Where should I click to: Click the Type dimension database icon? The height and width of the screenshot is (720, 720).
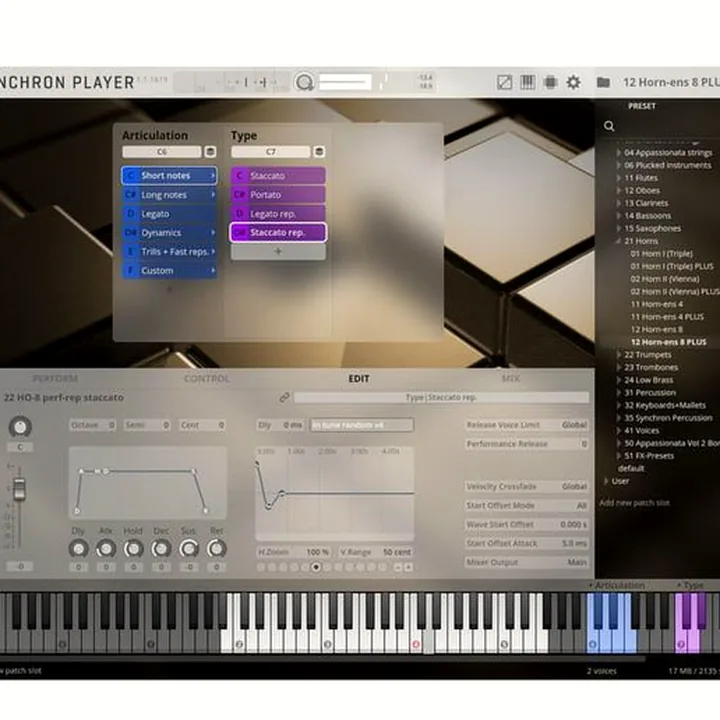click(319, 152)
